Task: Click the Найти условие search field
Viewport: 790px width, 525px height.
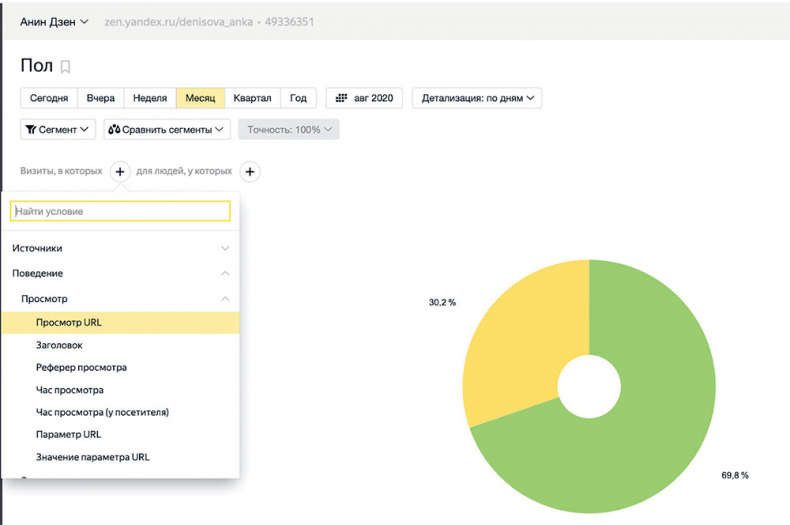Action: click(x=120, y=211)
